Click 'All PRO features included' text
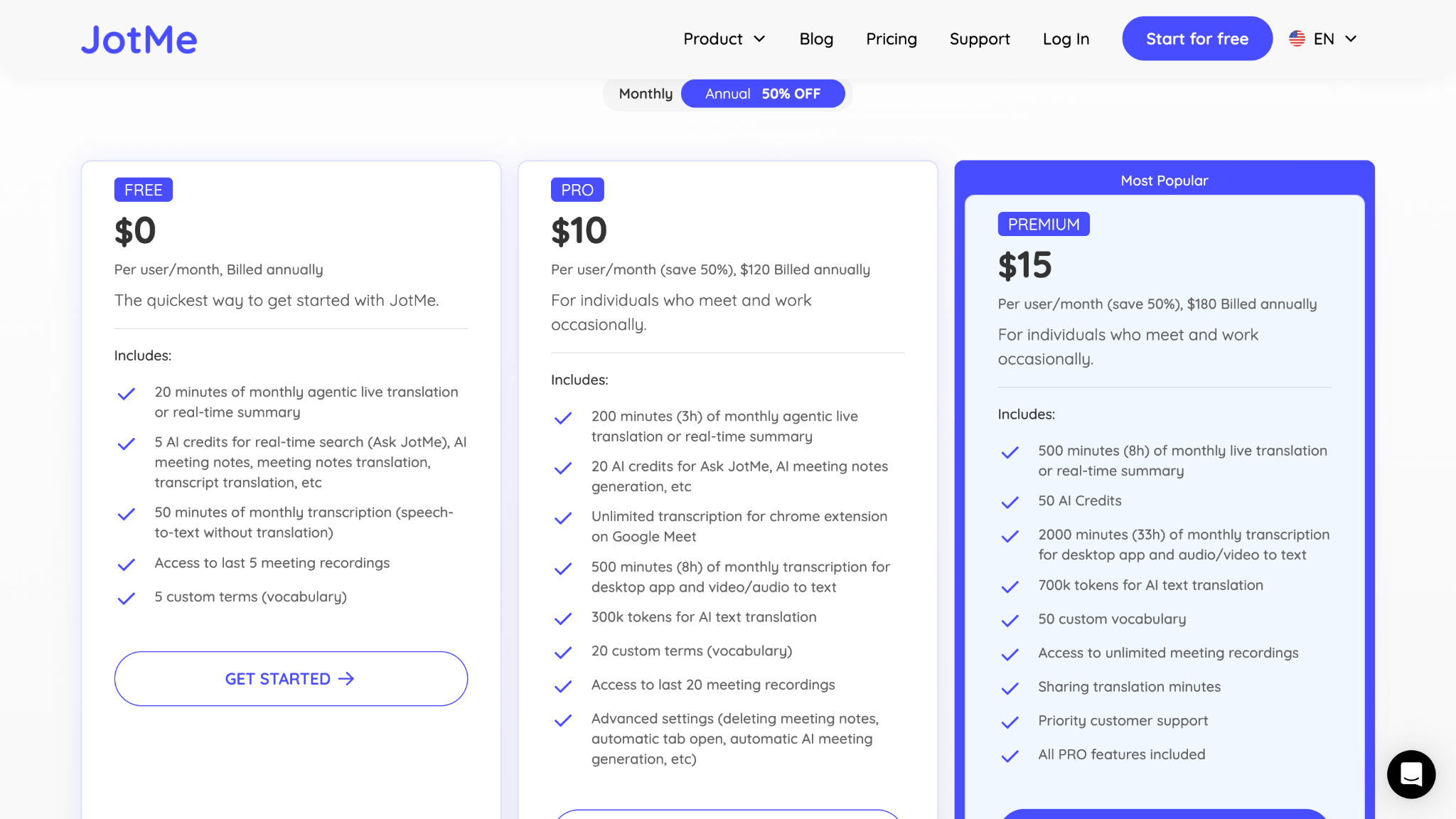Image resolution: width=1456 pixels, height=819 pixels. [1122, 754]
